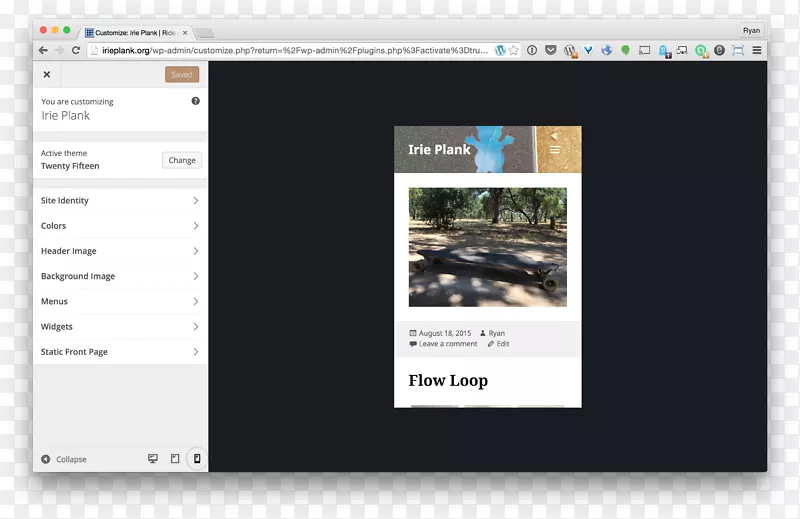Expand the Site Identity section
This screenshot has width=800, height=519.
120,201
